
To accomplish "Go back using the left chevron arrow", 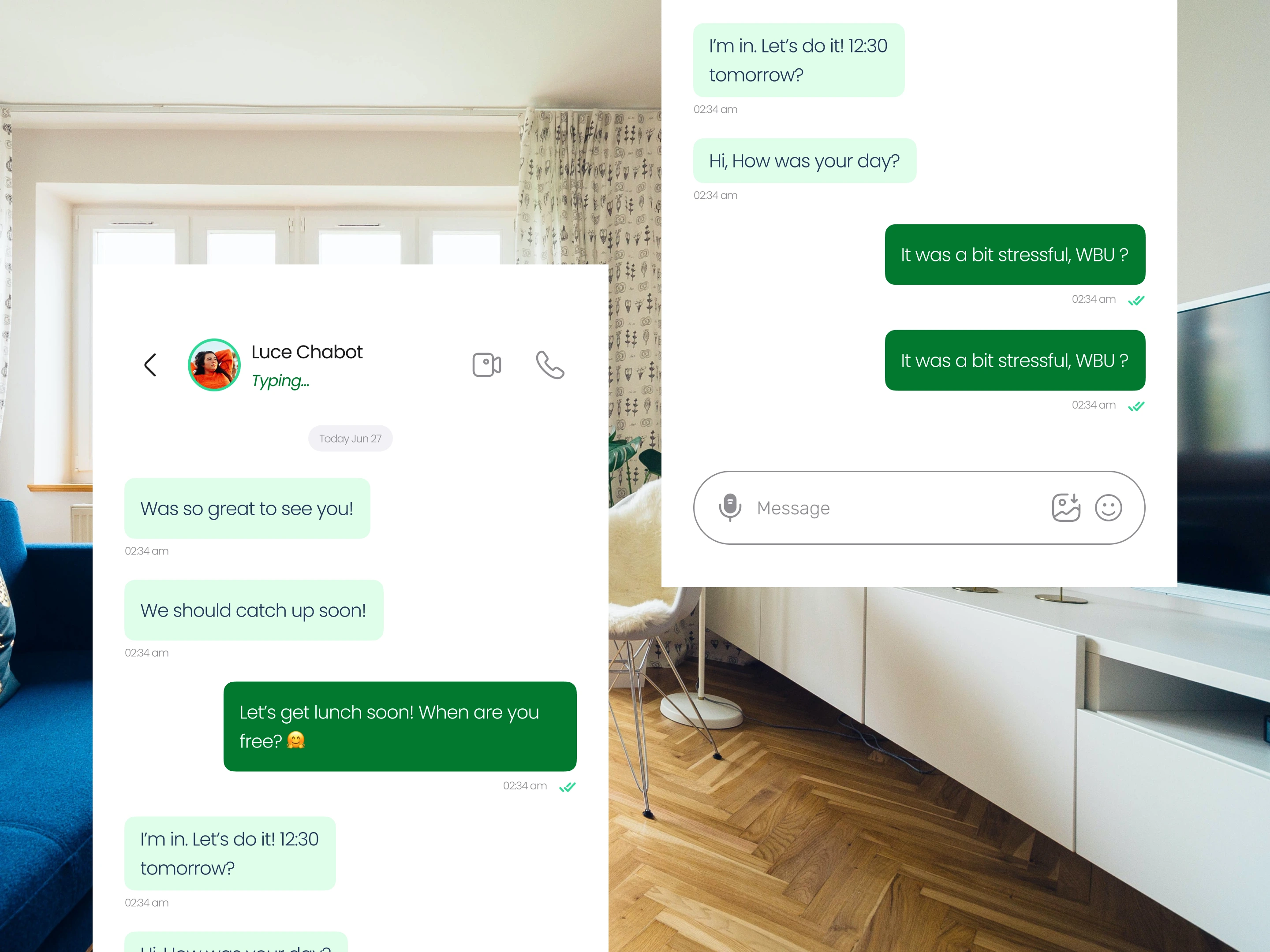I will coord(150,365).
